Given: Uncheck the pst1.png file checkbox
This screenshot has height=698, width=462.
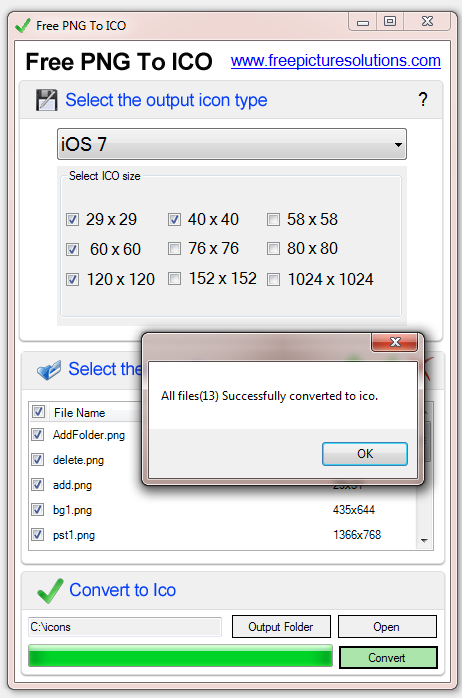Looking at the screenshot, I should tap(37, 534).
